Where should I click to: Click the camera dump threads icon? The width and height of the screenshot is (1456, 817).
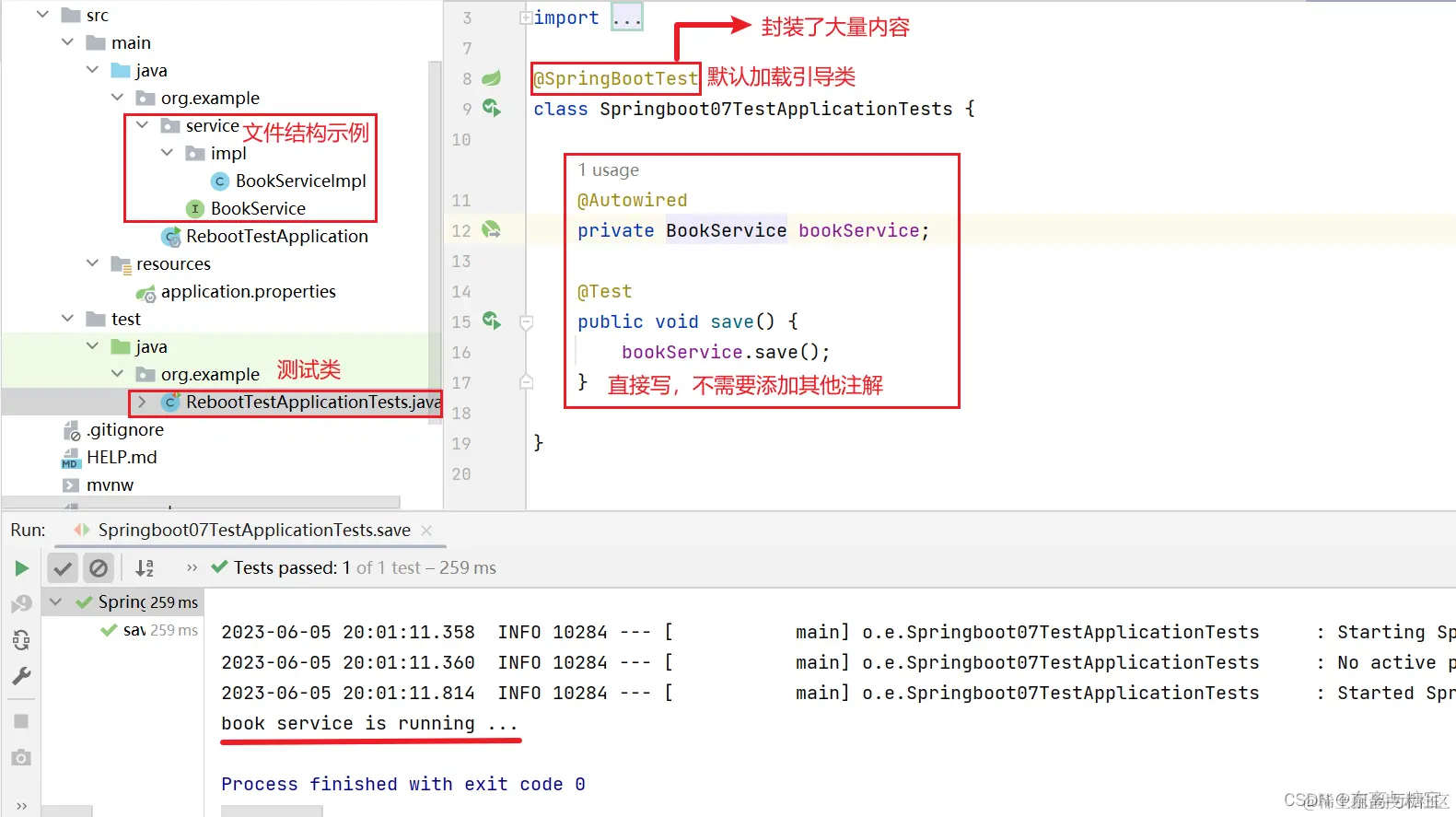(21, 757)
